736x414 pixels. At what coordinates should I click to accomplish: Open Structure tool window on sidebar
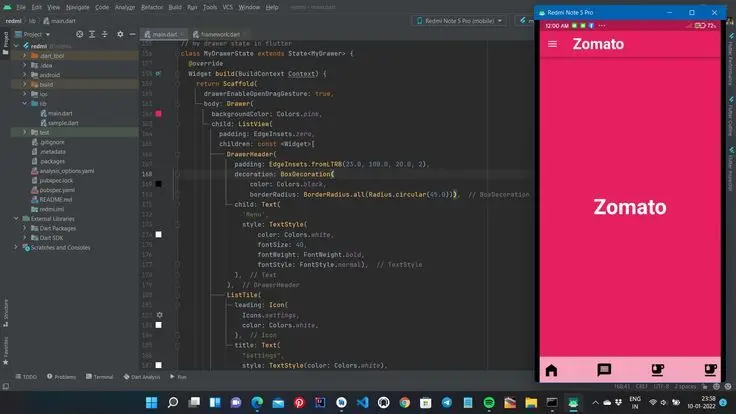point(6,313)
